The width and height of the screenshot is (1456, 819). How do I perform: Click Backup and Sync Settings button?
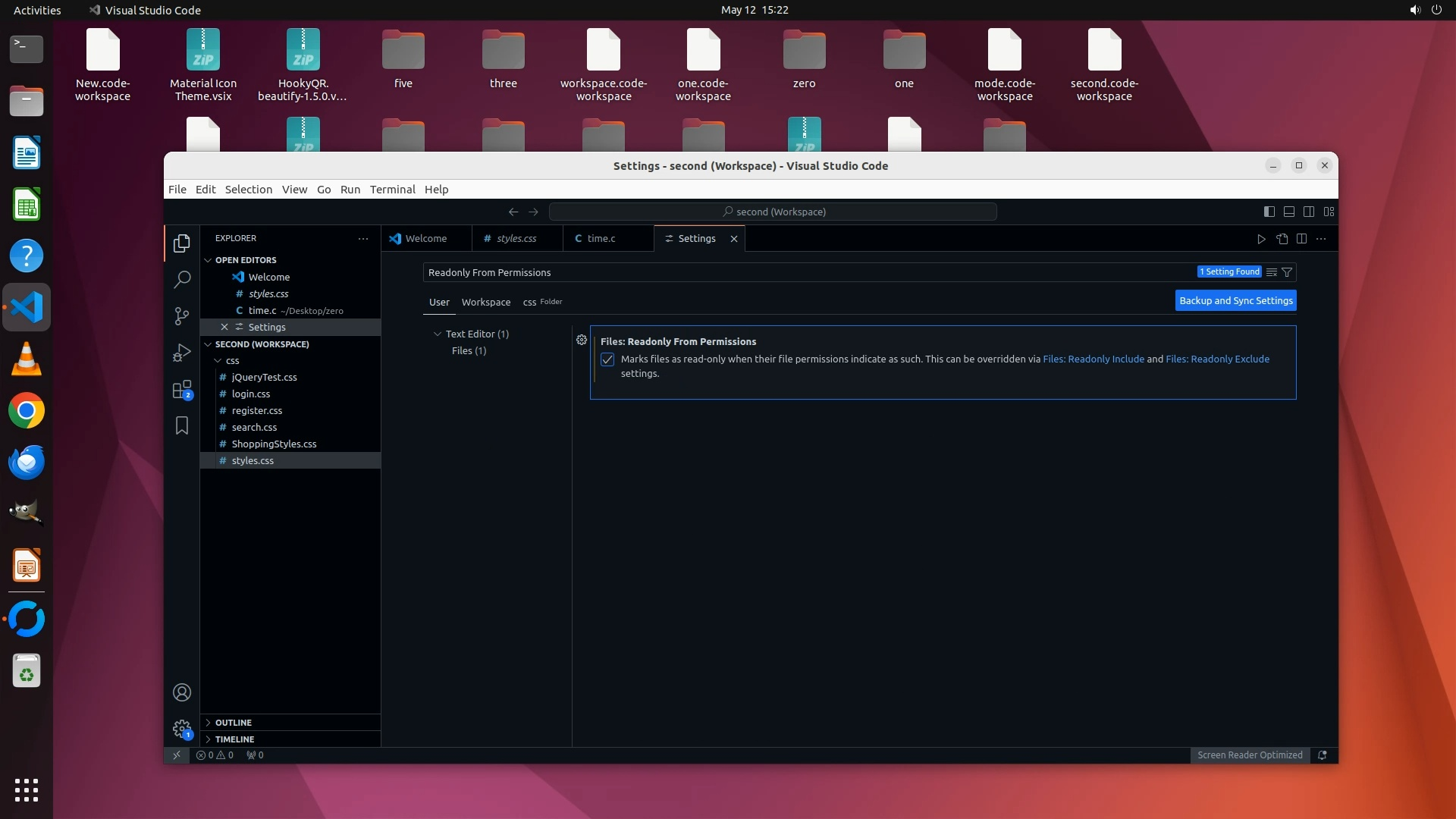tap(1235, 301)
